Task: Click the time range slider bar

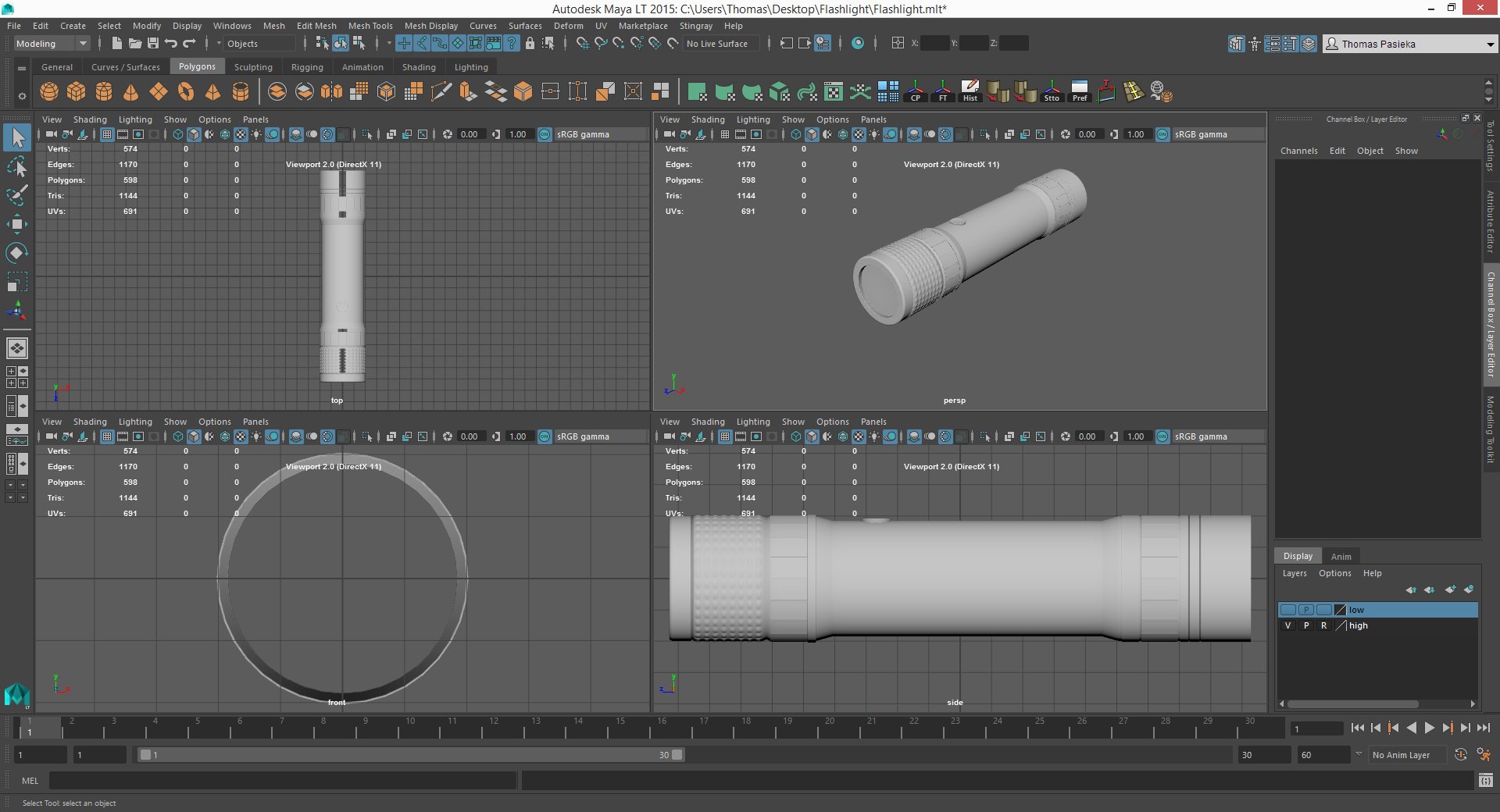Action: (410, 755)
